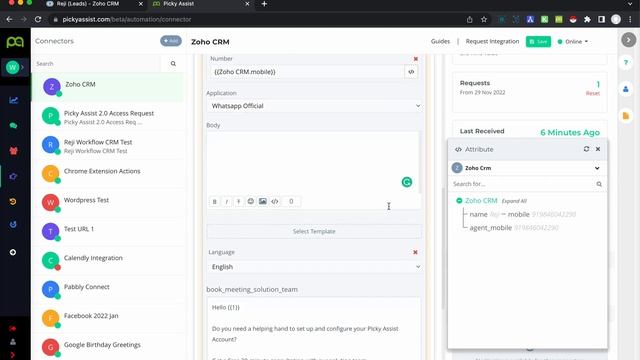Select Chrome Extension Actions connector

tap(109, 174)
